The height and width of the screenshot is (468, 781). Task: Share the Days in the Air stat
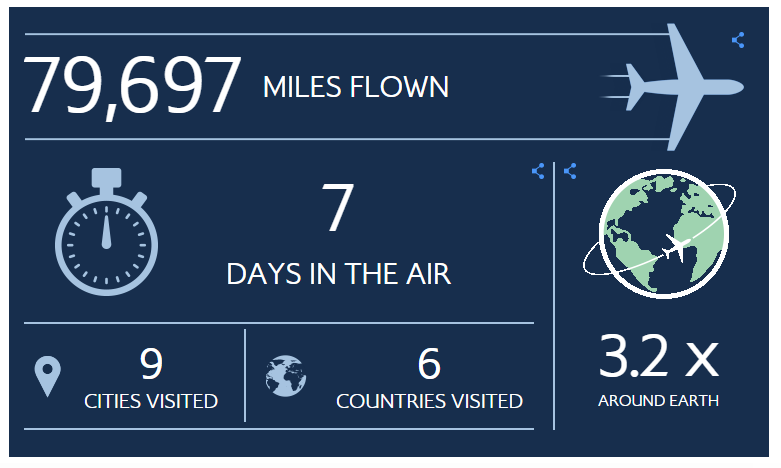[x=538, y=171]
